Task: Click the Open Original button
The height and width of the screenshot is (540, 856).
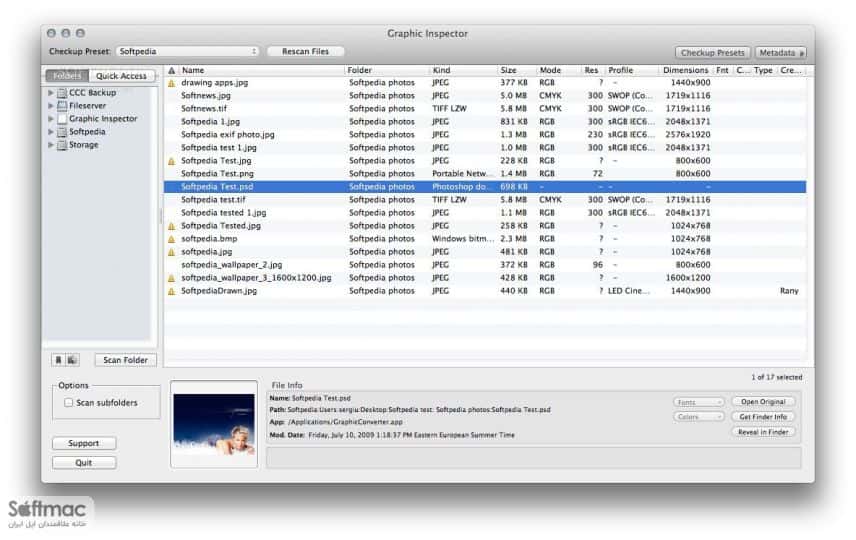Action: [763, 402]
